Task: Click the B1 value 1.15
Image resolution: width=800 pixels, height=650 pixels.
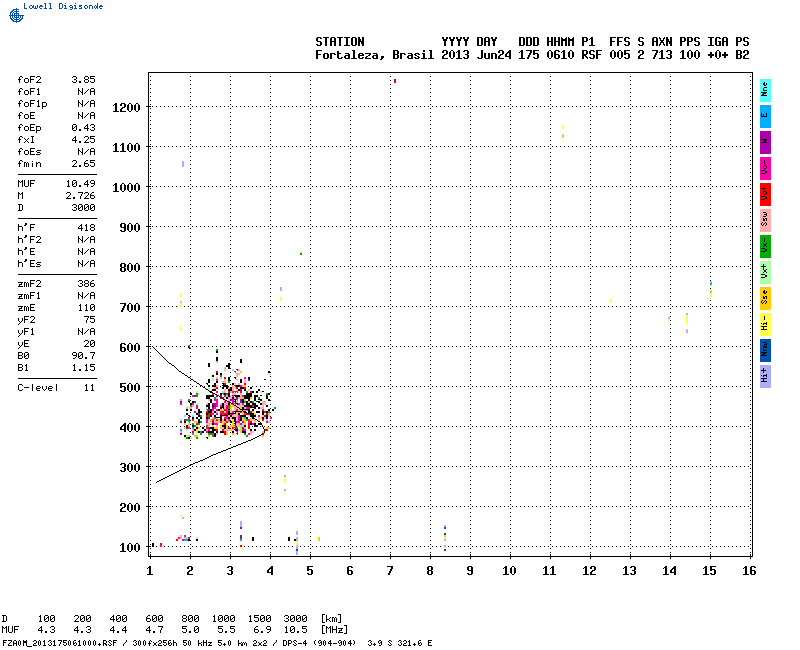Action: pos(83,368)
